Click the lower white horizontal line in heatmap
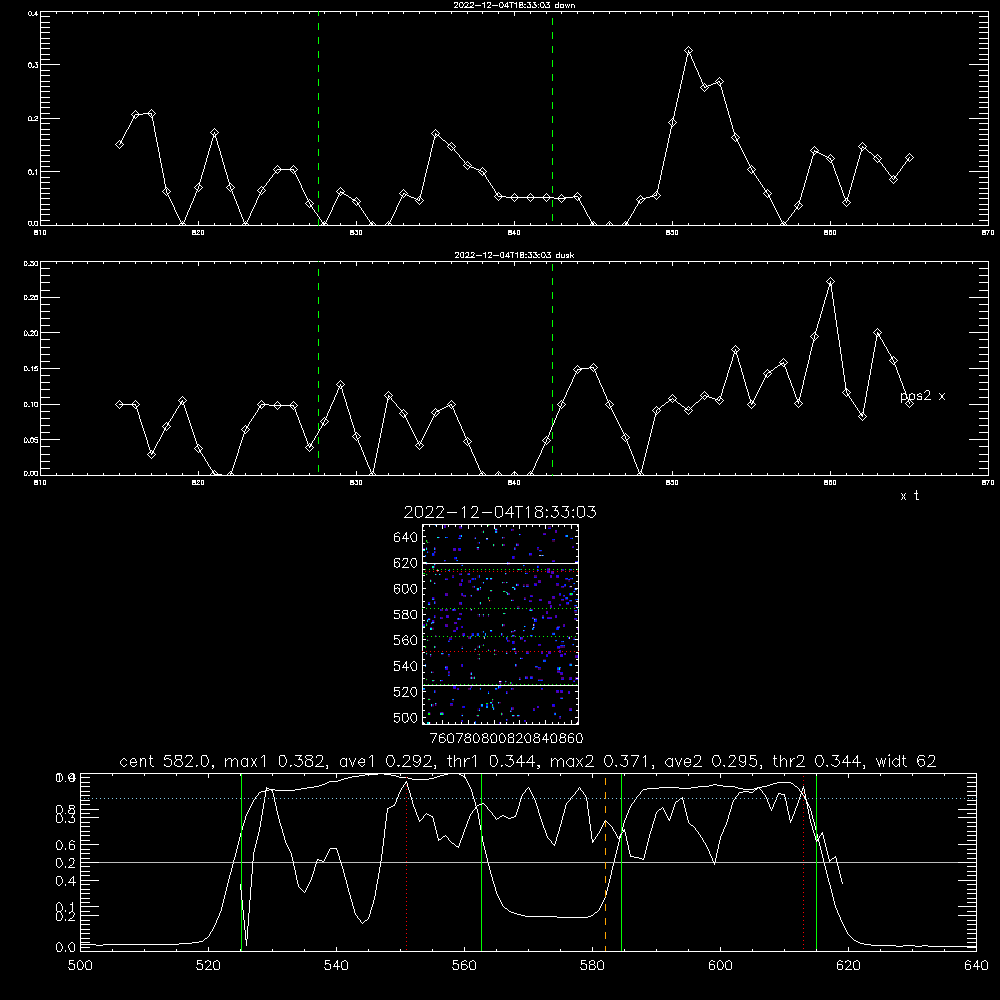Viewport: 1000px width, 1000px height. click(x=500, y=685)
